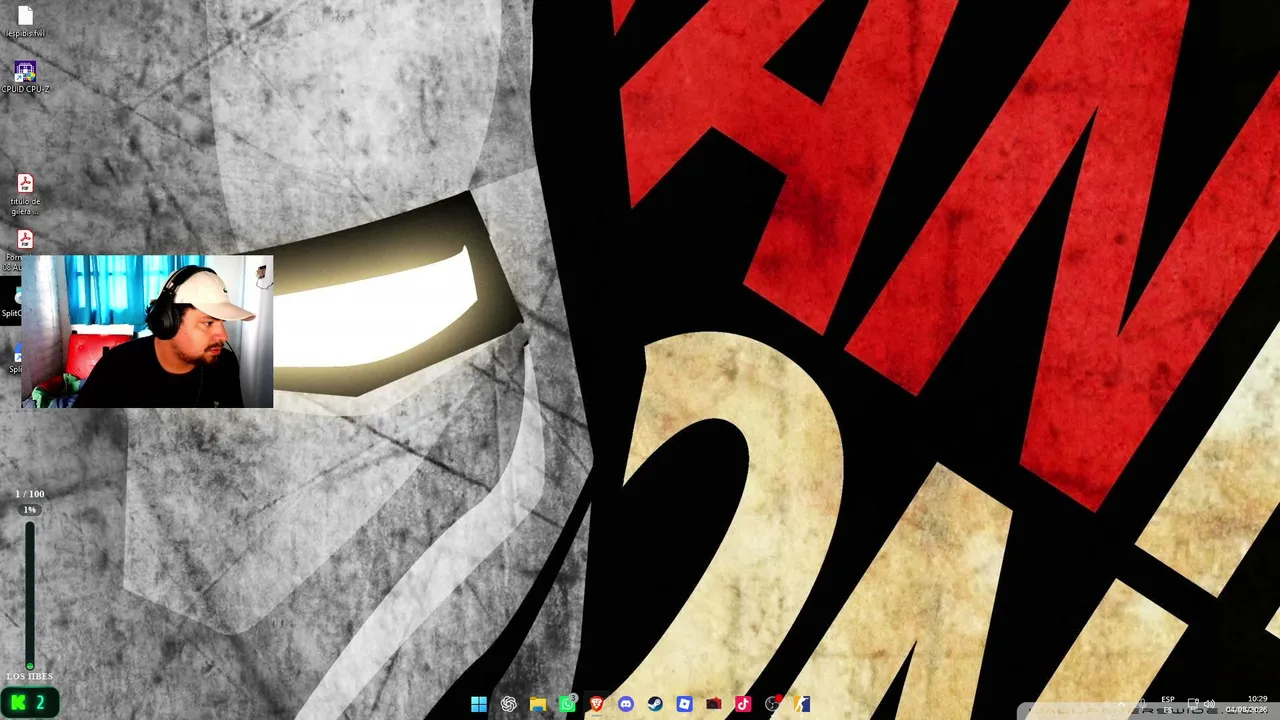
Task: Launch Steam from the taskbar
Action: click(x=655, y=704)
